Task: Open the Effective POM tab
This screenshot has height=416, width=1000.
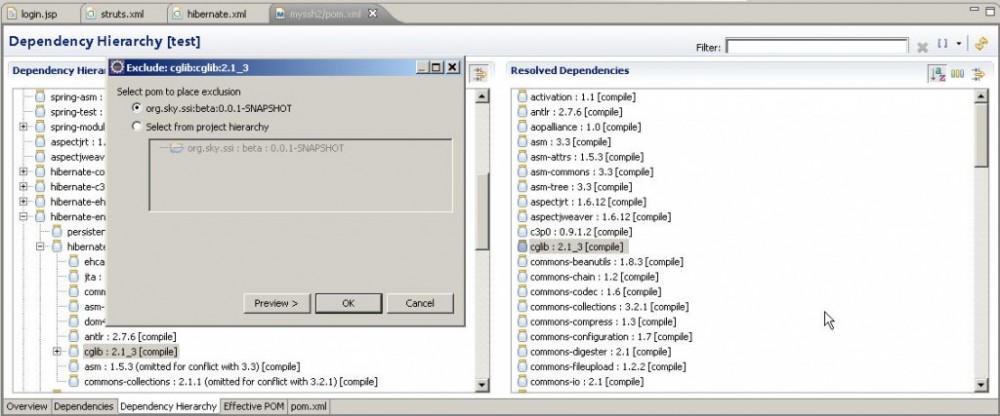Action: tap(254, 406)
